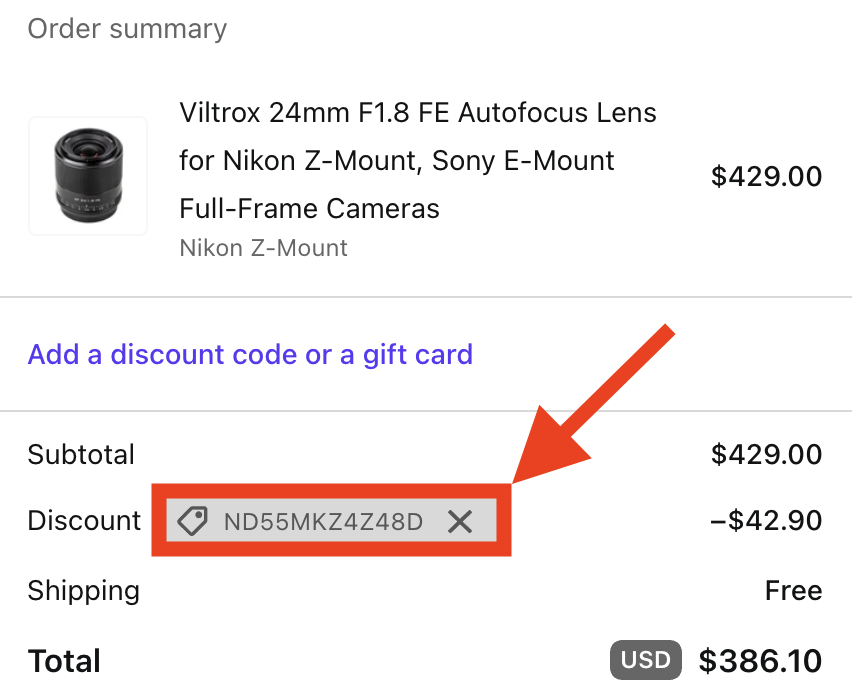Click the USD currency badge
The image size is (852, 700).
click(646, 660)
